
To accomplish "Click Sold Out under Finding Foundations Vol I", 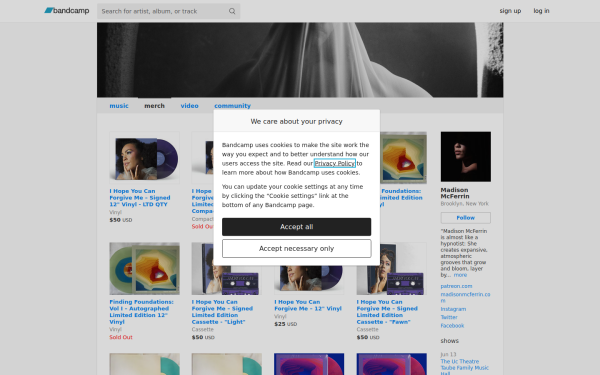I will (x=121, y=337).
